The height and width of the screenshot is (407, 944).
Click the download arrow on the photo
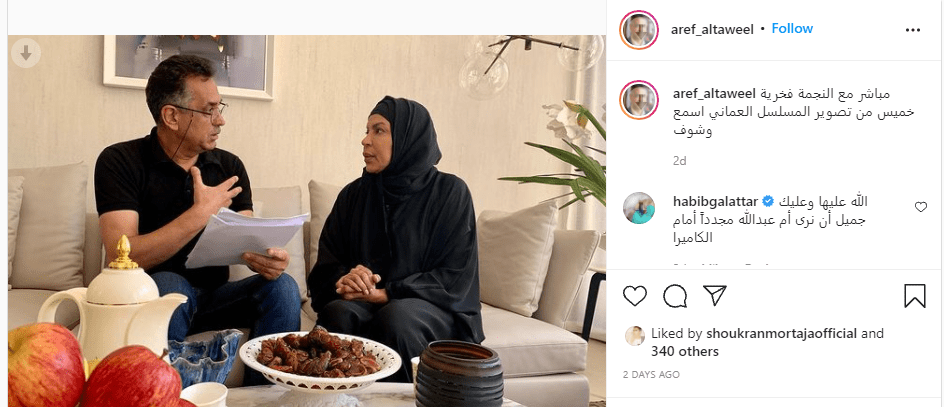click(26, 54)
